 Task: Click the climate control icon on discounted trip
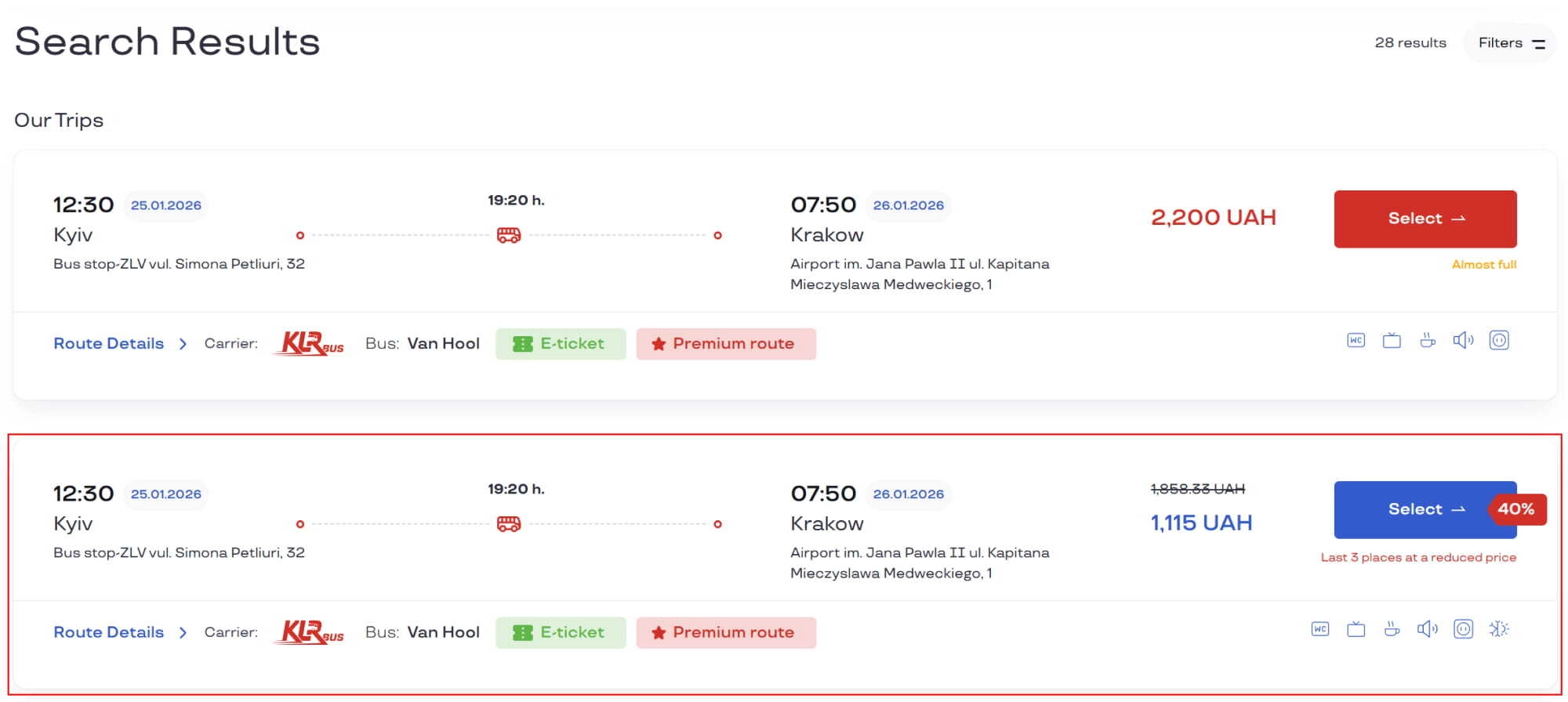point(1499,628)
